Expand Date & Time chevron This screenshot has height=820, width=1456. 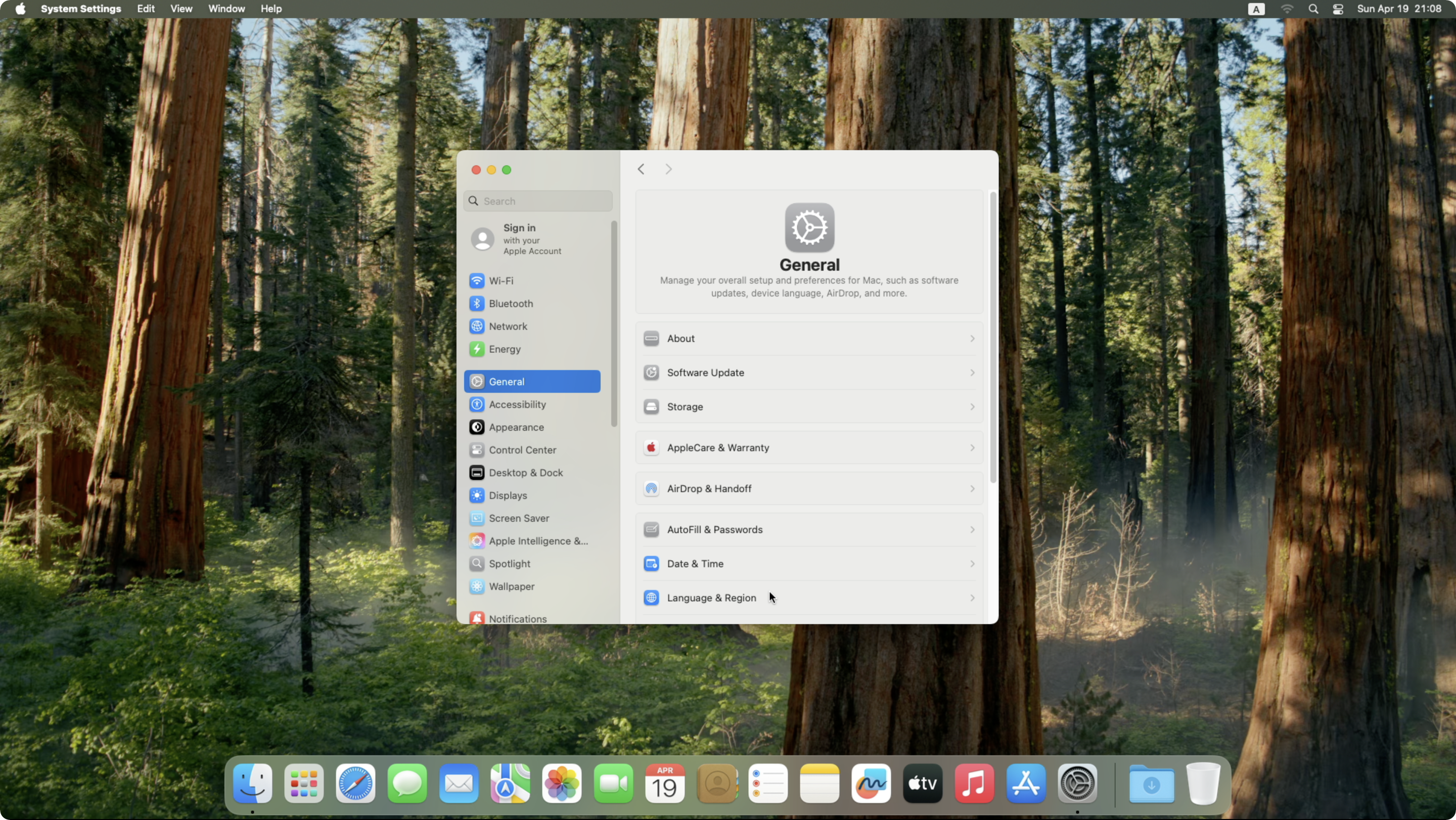[972, 564]
